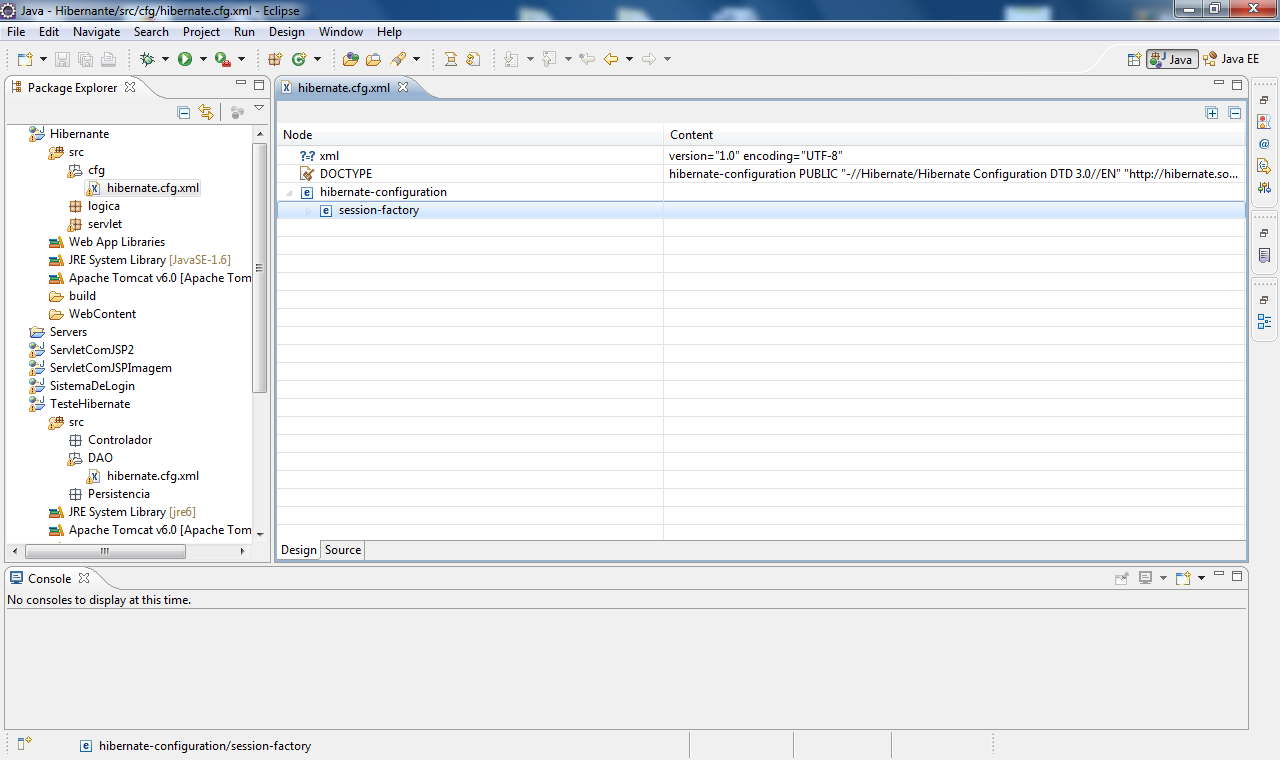The width and height of the screenshot is (1280, 760).
Task: Click Expand All icon in XML editor
Action: click(x=1212, y=113)
